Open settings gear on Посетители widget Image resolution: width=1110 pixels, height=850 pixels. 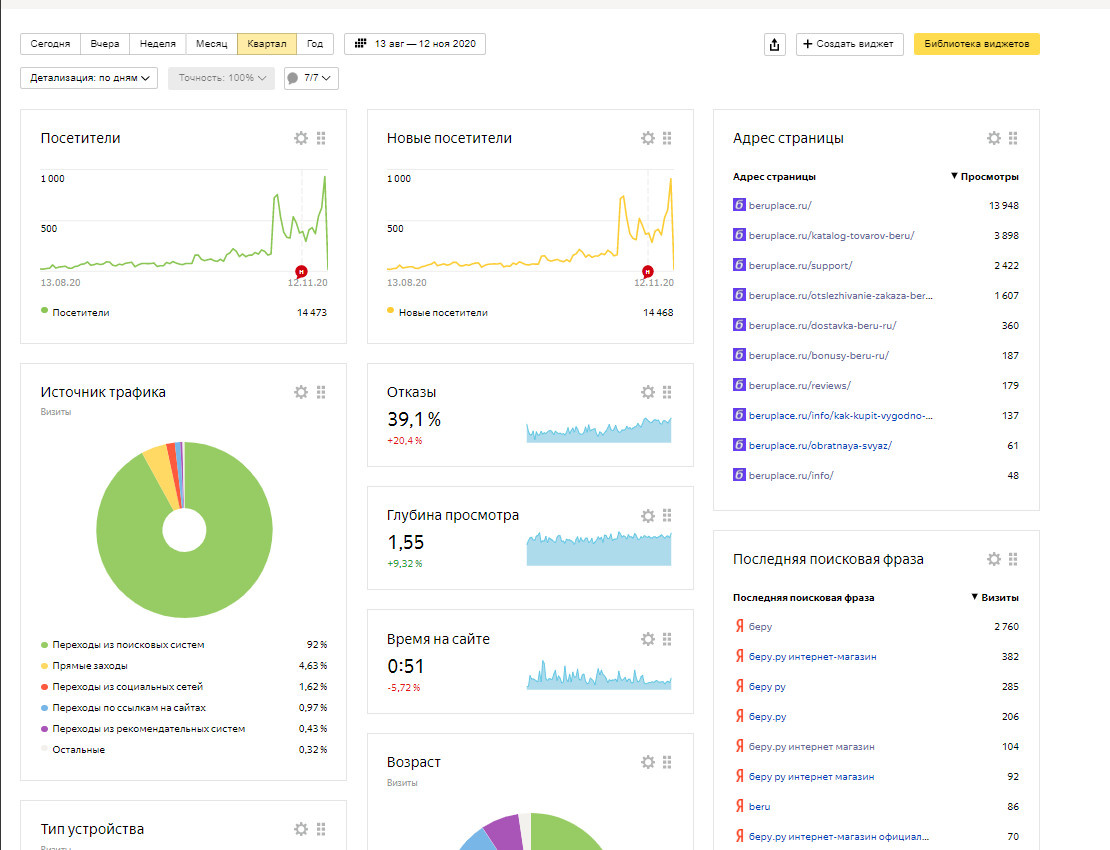301,139
